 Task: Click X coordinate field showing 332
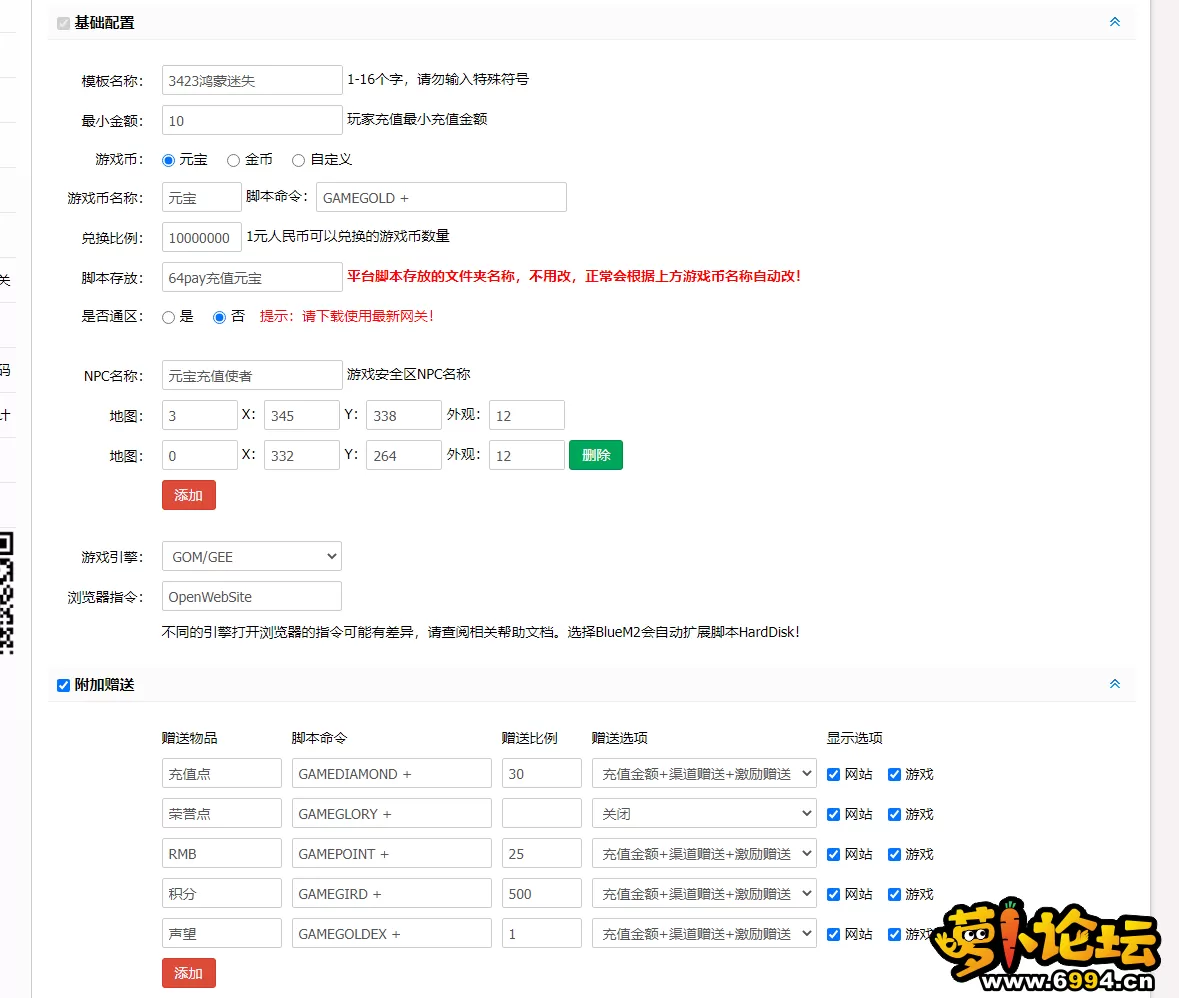pyautogui.click(x=302, y=455)
